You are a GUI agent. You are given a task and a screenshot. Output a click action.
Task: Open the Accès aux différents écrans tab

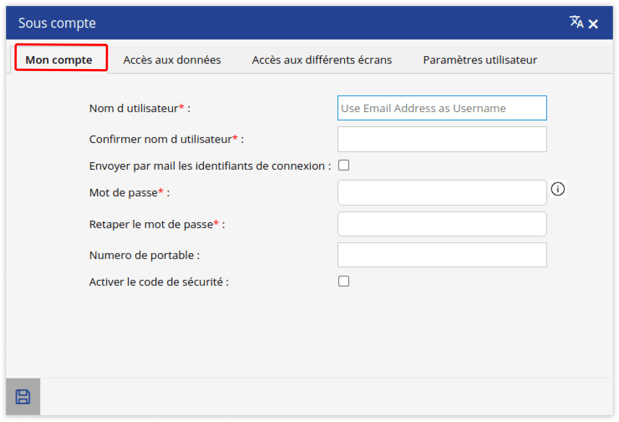click(322, 60)
